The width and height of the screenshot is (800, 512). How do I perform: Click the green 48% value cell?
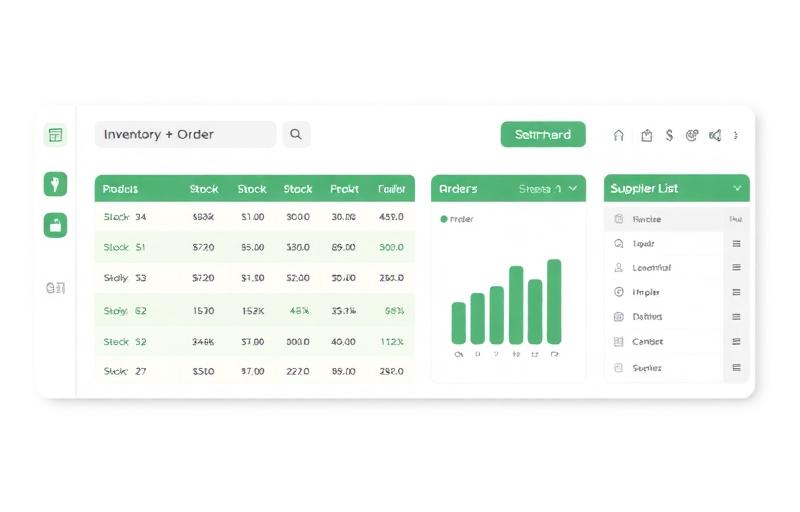299,311
